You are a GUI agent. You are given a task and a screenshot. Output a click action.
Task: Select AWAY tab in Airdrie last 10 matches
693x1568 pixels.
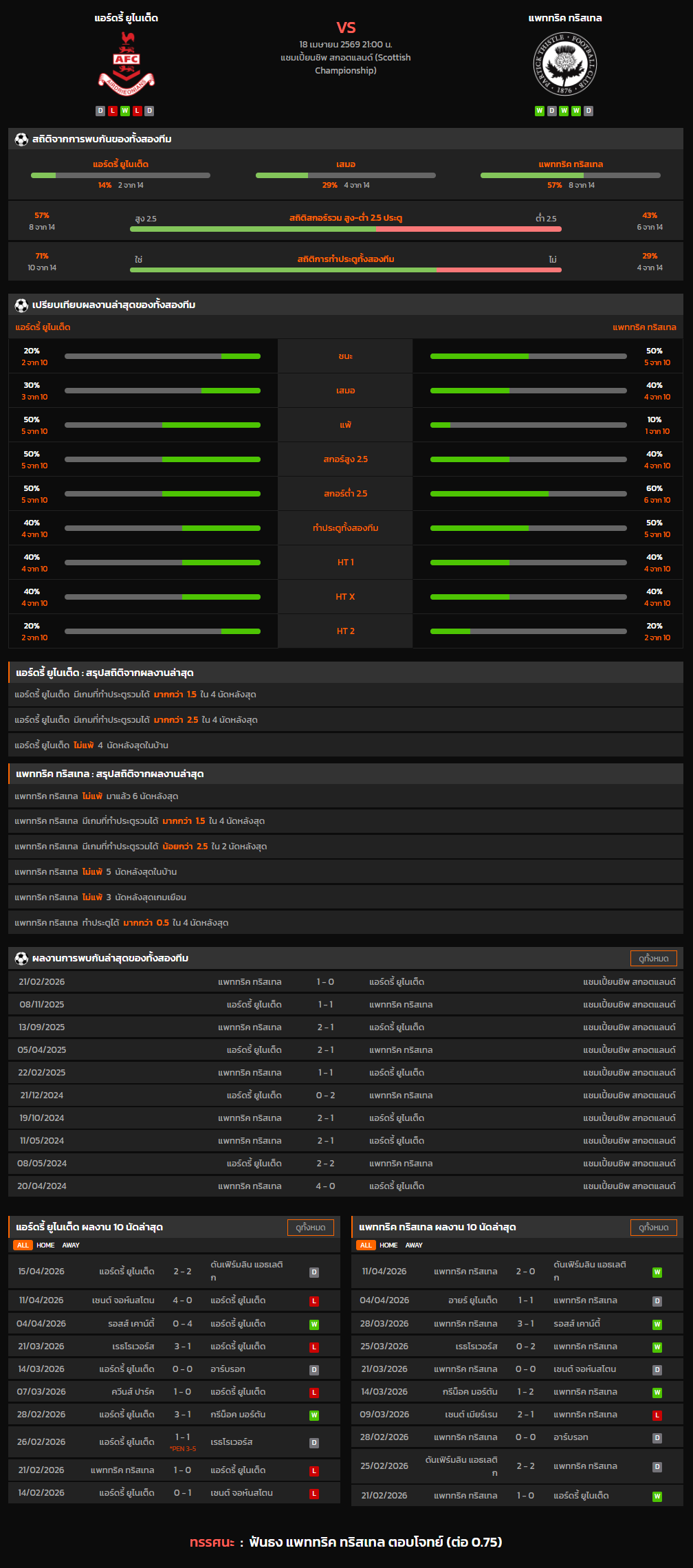click(x=71, y=1245)
